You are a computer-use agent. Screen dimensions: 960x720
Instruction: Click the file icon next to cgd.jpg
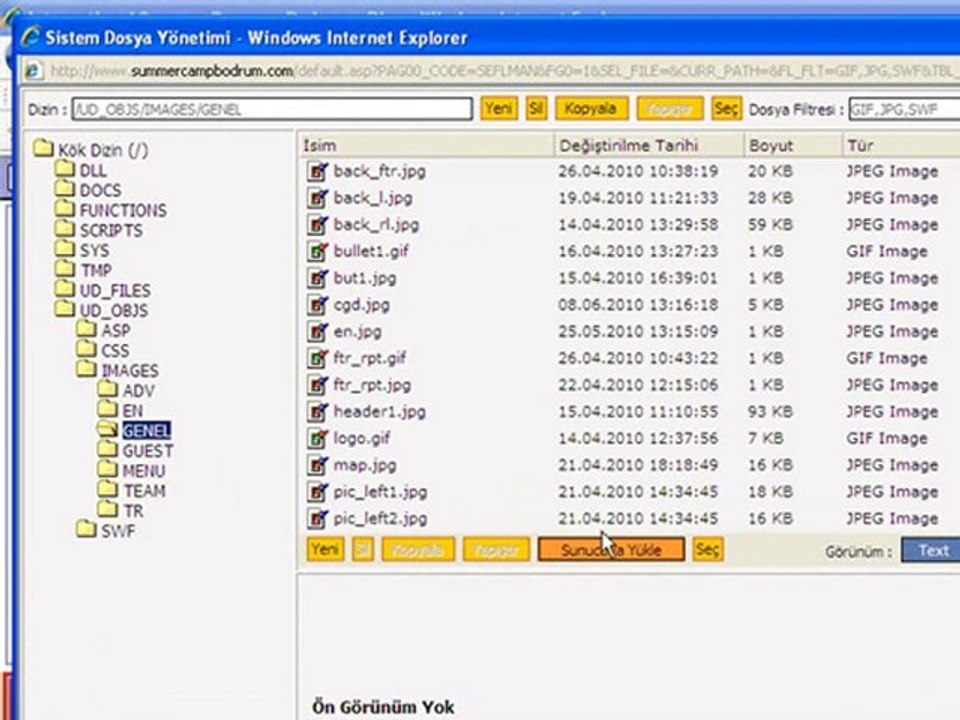(317, 305)
